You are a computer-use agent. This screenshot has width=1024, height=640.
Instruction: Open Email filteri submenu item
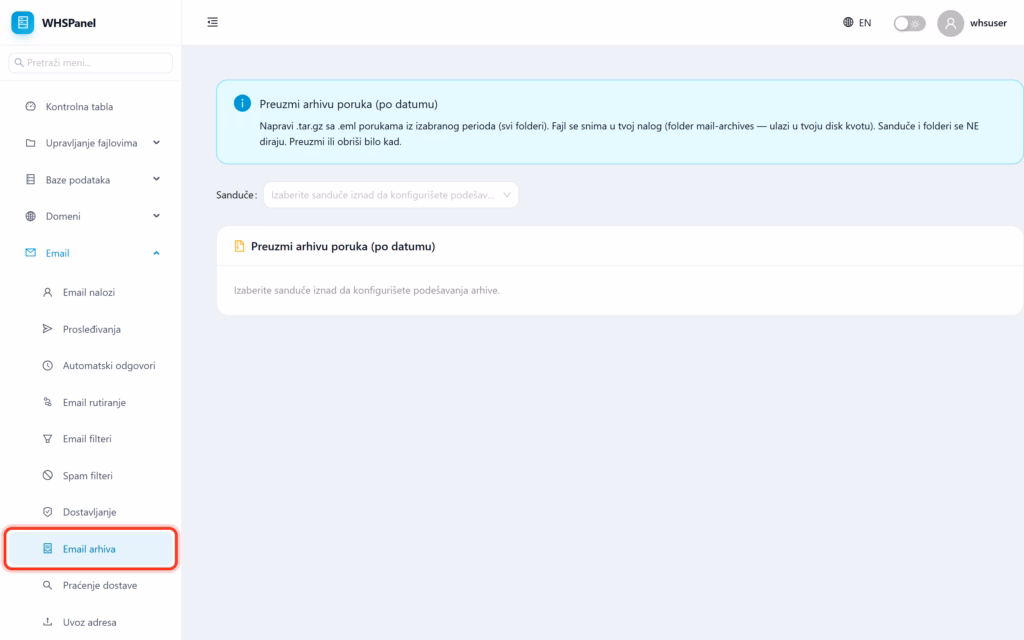[91, 439]
